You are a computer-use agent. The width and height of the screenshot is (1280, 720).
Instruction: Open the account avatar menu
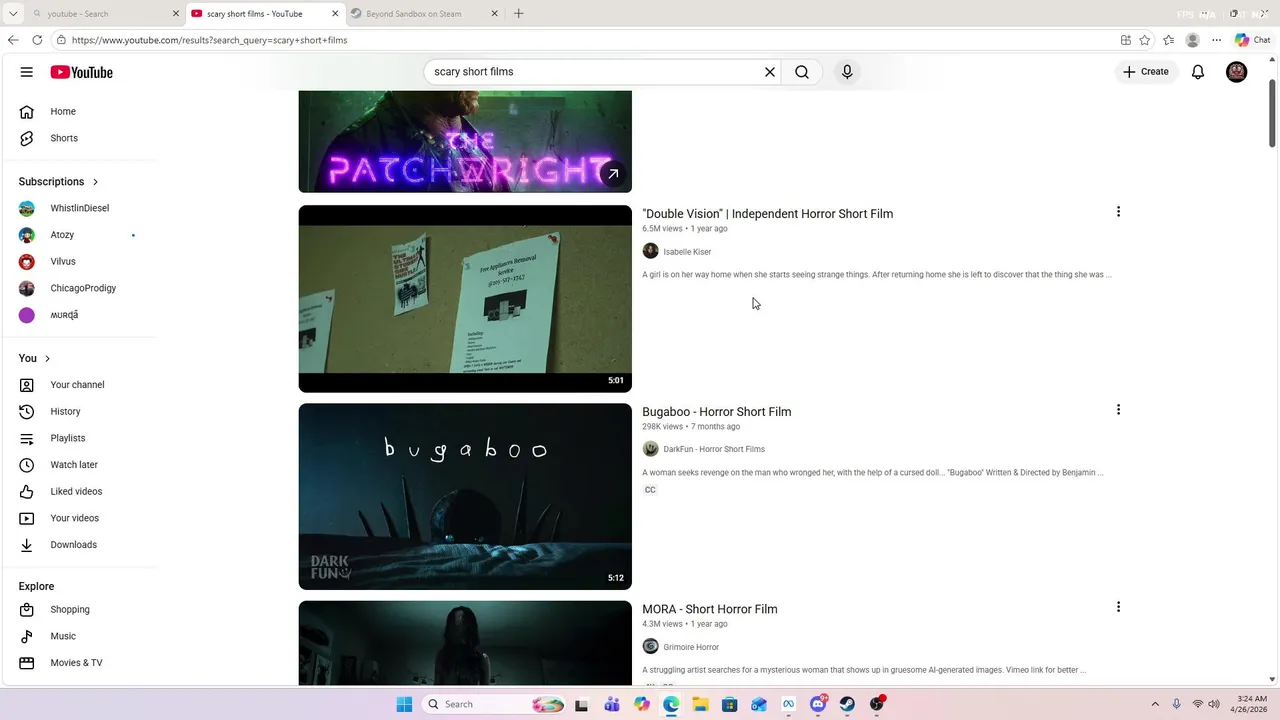tap(1237, 72)
